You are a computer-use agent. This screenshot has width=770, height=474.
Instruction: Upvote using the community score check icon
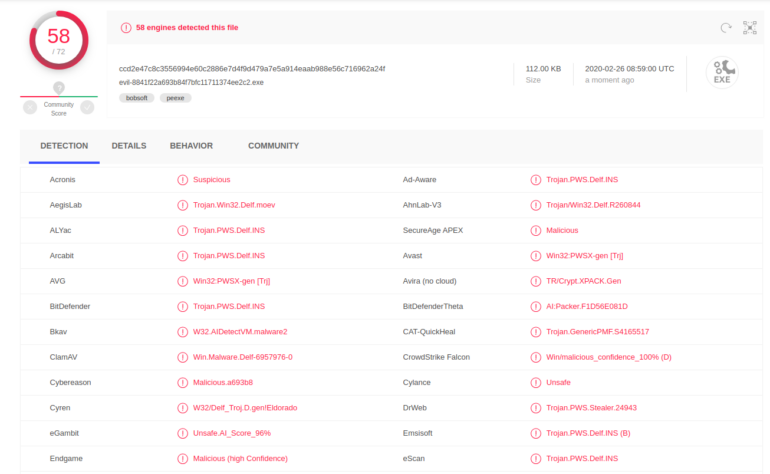click(x=87, y=106)
